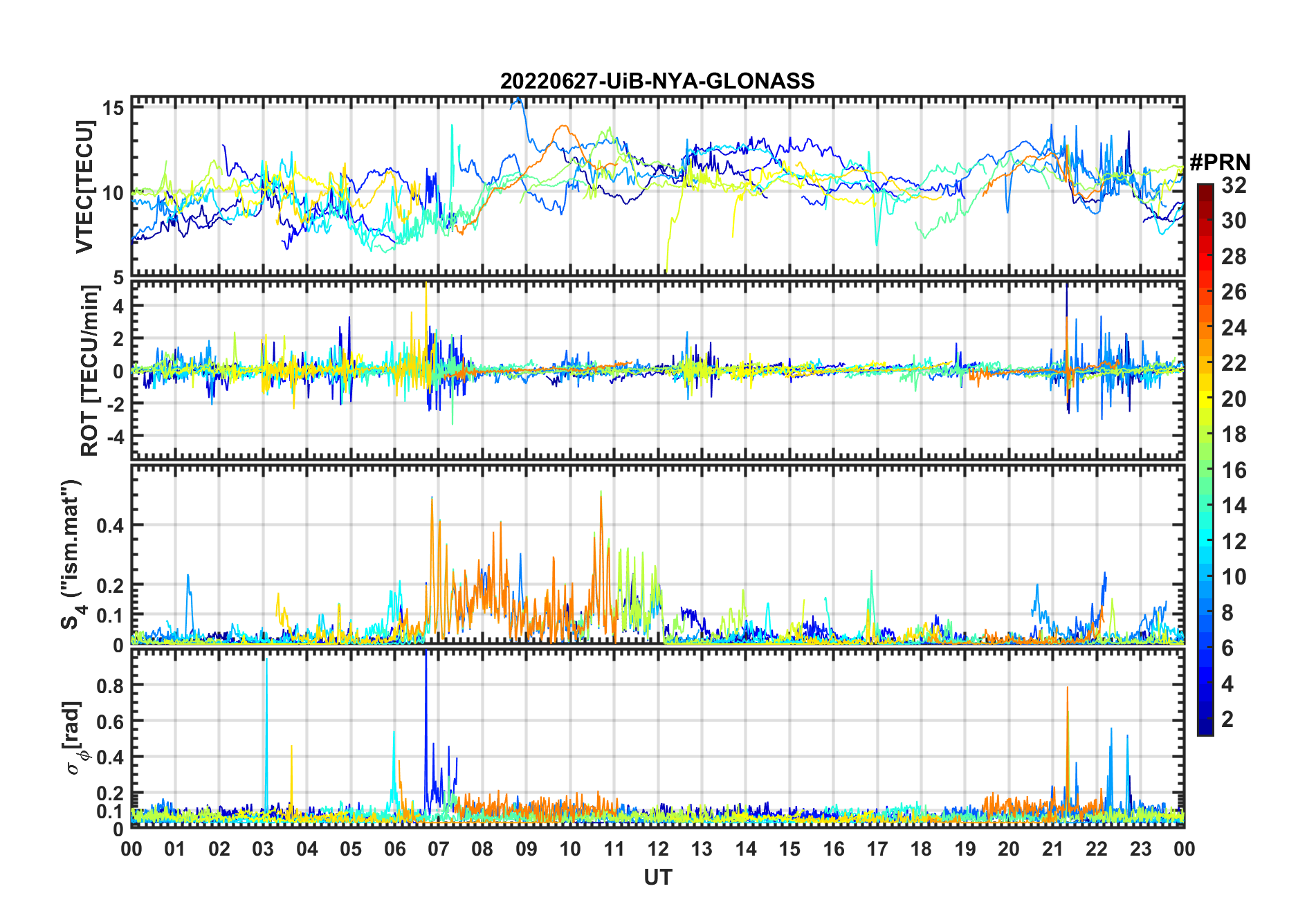1316x920 pixels.
Task: Click the "4" tick on the ROT axis
Action: [x=119, y=306]
